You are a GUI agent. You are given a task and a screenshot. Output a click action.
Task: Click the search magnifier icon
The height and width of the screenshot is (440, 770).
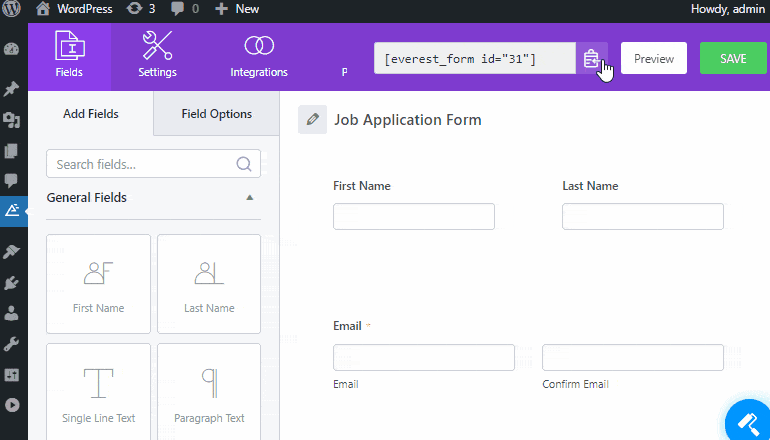click(x=244, y=164)
